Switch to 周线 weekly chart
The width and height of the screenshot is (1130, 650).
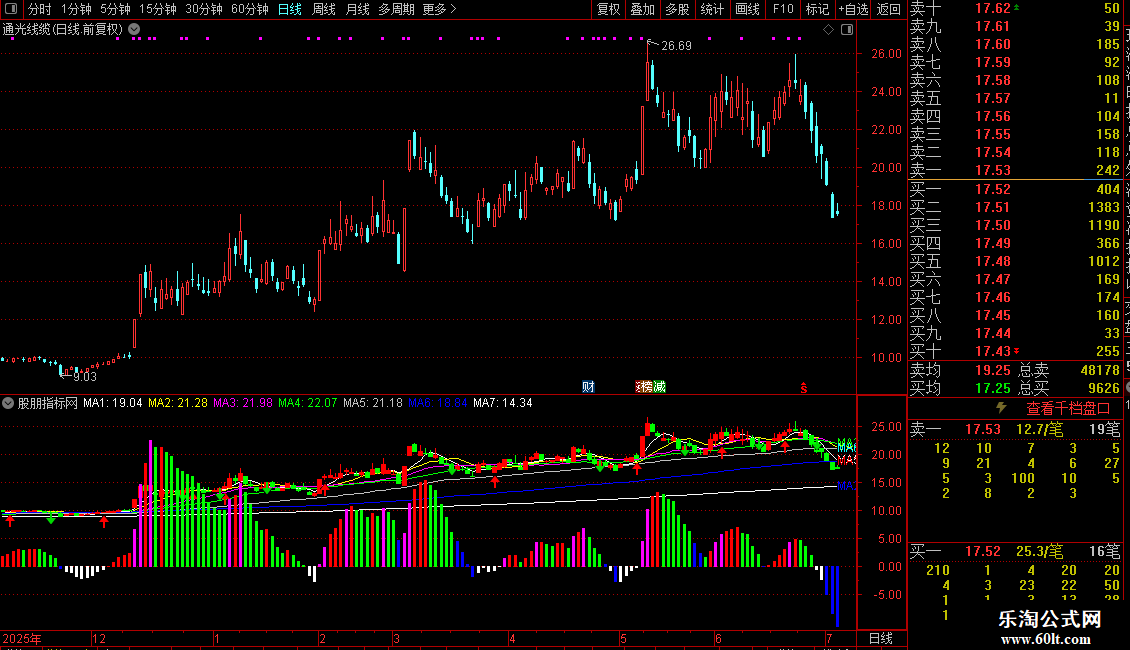[324, 9]
